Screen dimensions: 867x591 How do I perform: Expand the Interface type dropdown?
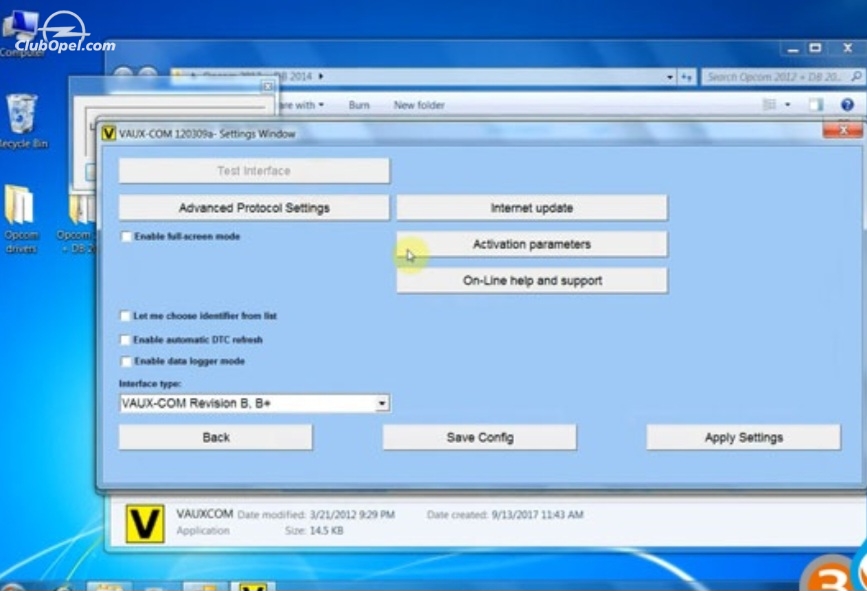[382, 404]
